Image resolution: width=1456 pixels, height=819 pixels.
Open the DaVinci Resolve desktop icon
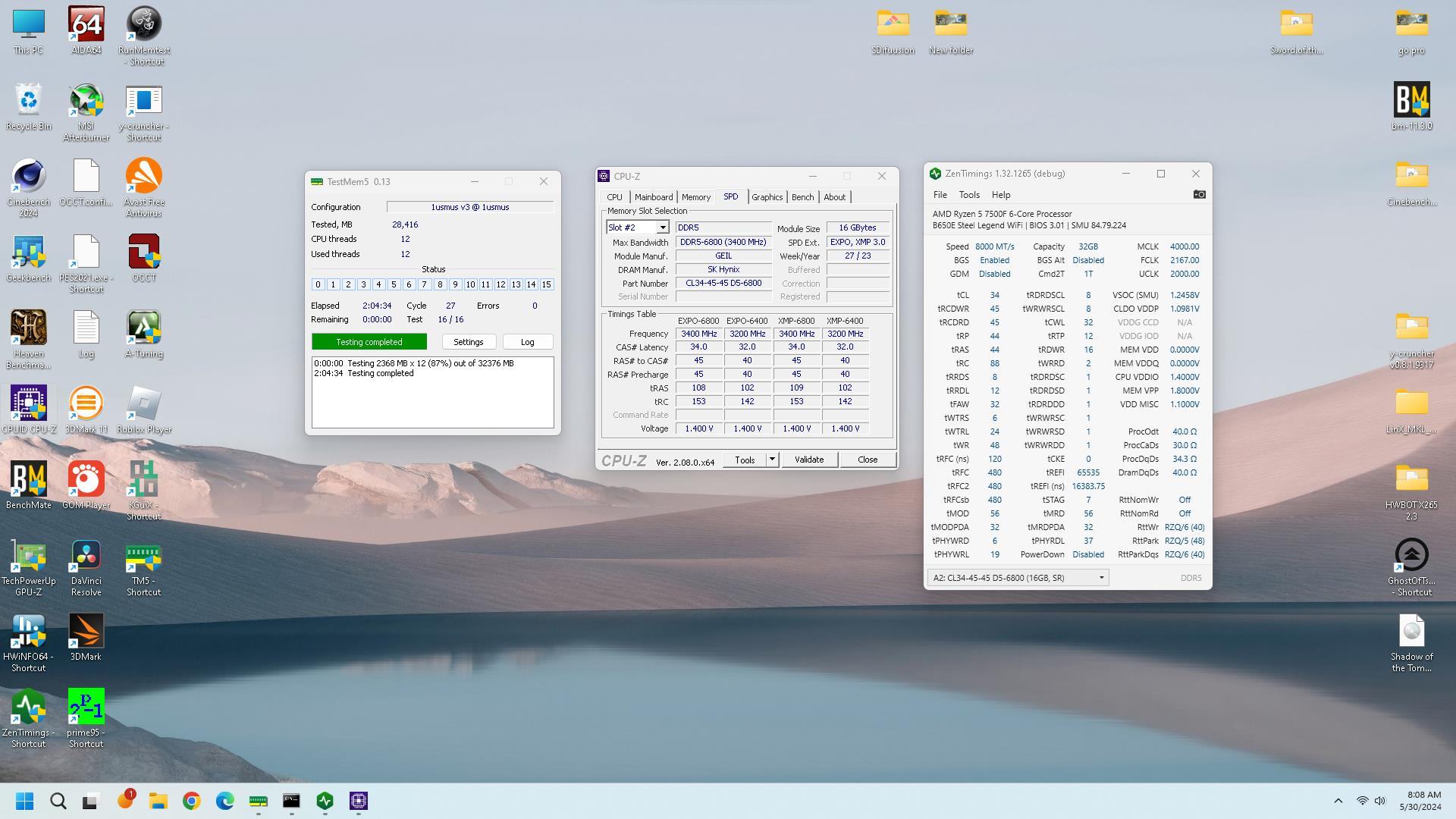pyautogui.click(x=86, y=556)
